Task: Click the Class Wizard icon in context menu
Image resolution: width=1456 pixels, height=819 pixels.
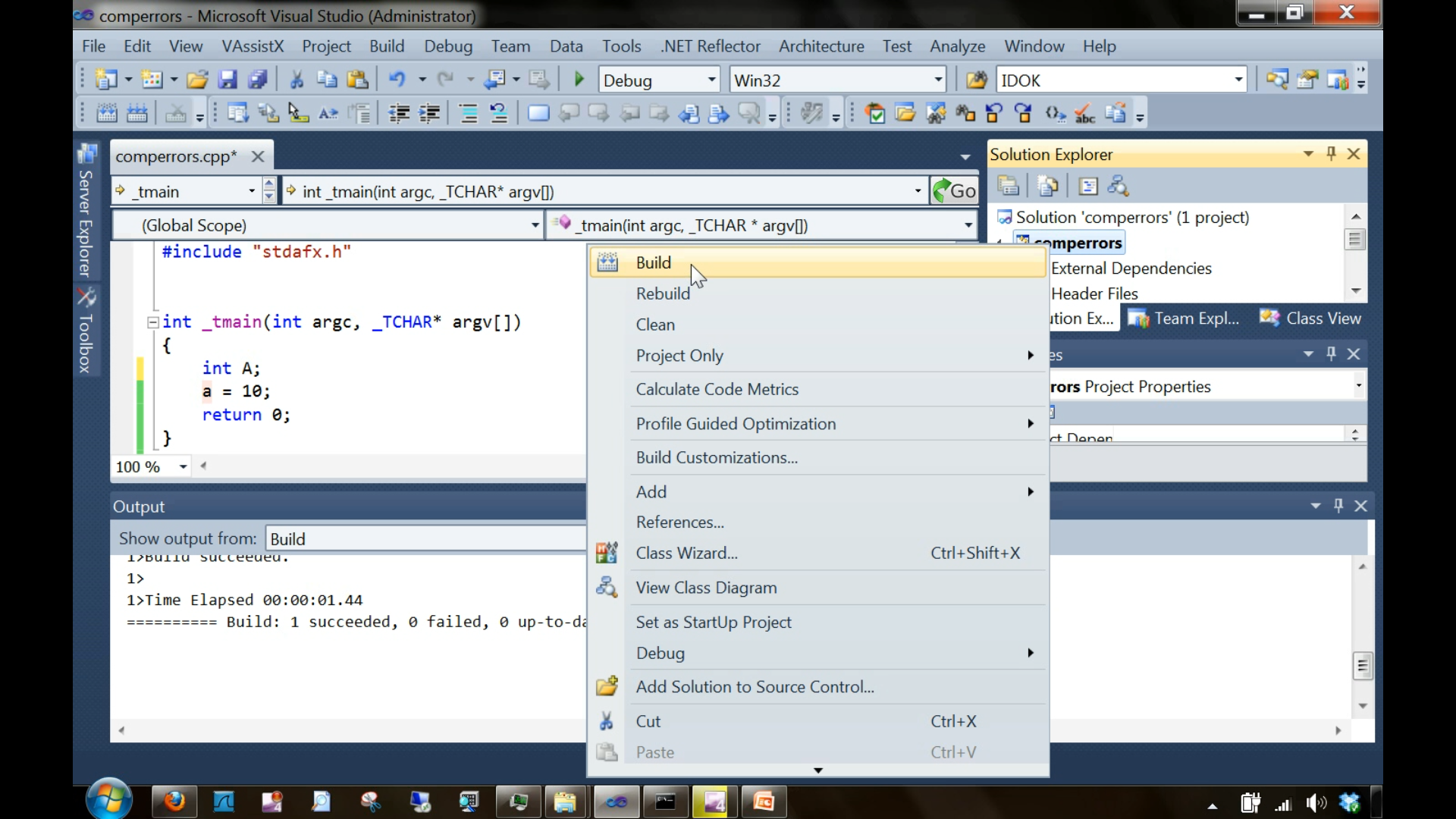Action: [607, 553]
